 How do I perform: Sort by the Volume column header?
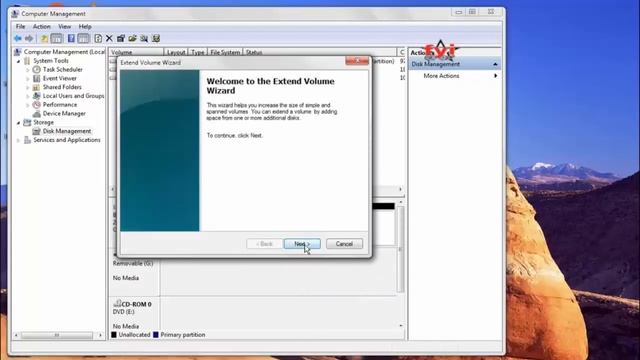click(136, 52)
